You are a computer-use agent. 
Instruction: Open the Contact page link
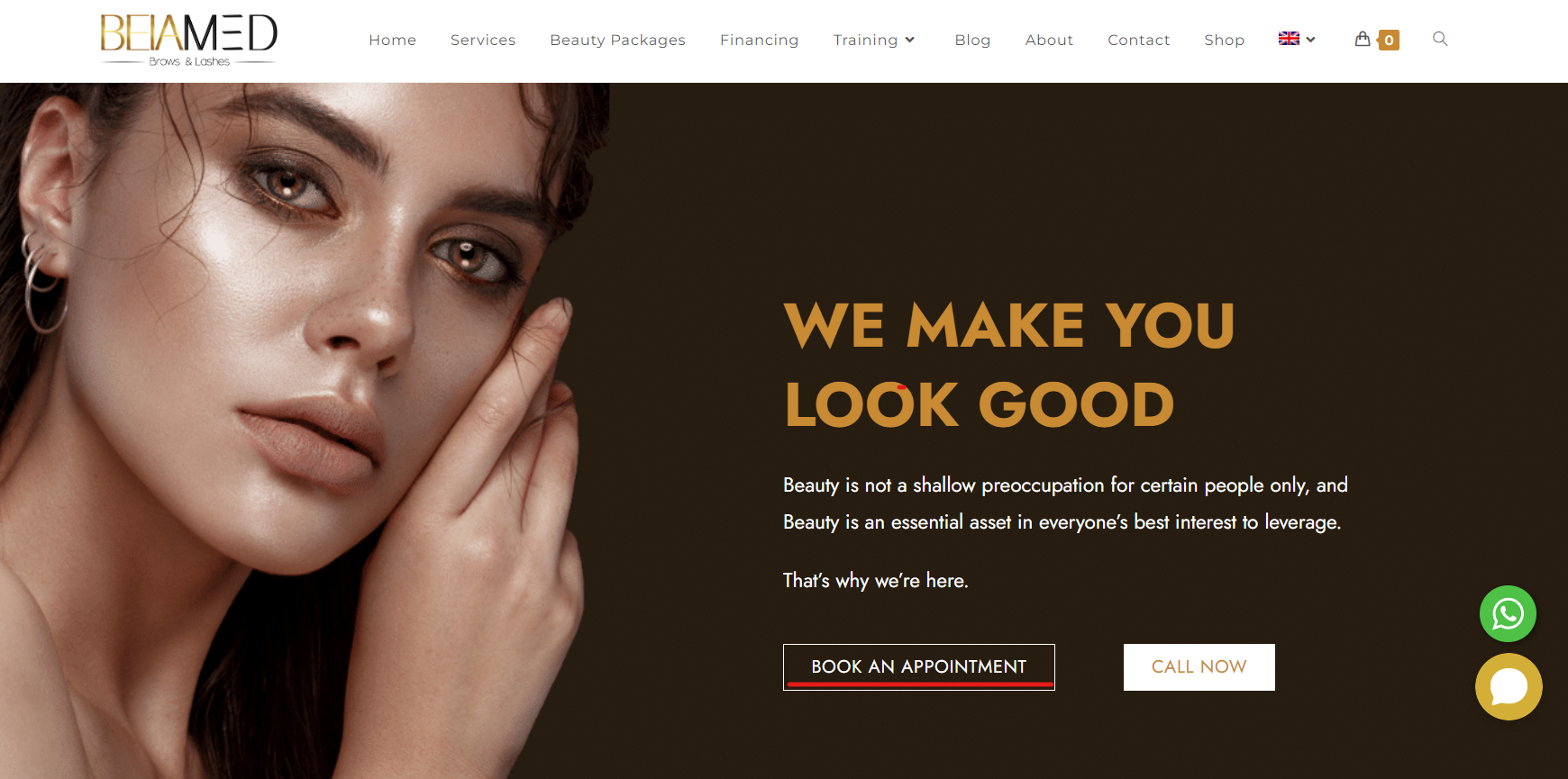(1138, 40)
